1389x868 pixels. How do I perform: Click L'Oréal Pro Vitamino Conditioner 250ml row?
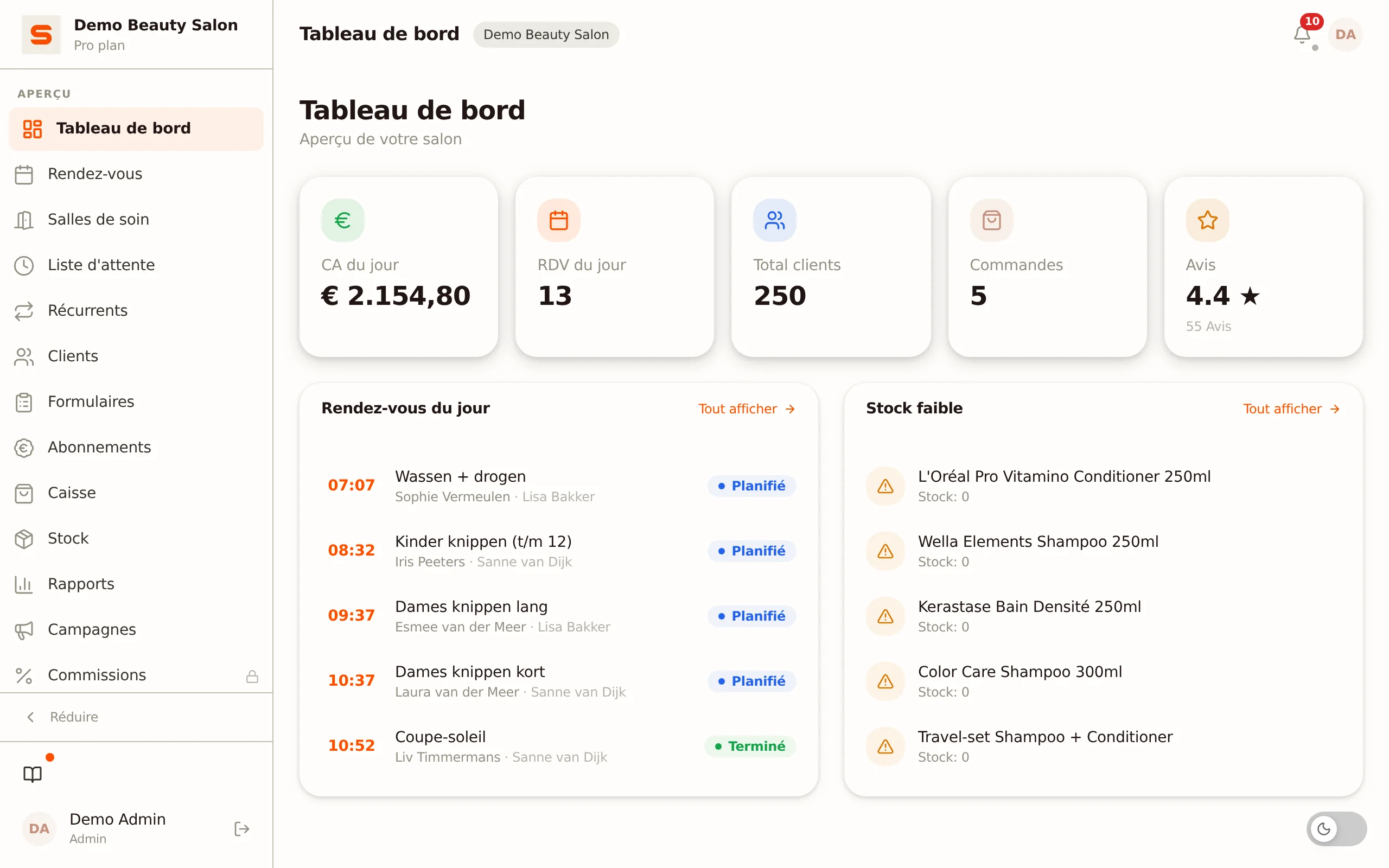pyautogui.click(x=1103, y=486)
